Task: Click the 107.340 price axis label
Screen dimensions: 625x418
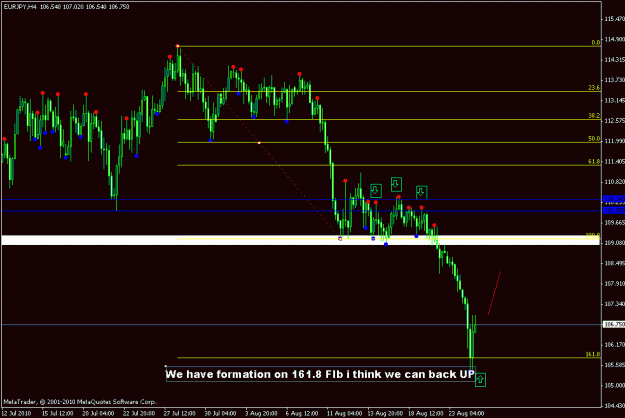Action: click(x=615, y=304)
